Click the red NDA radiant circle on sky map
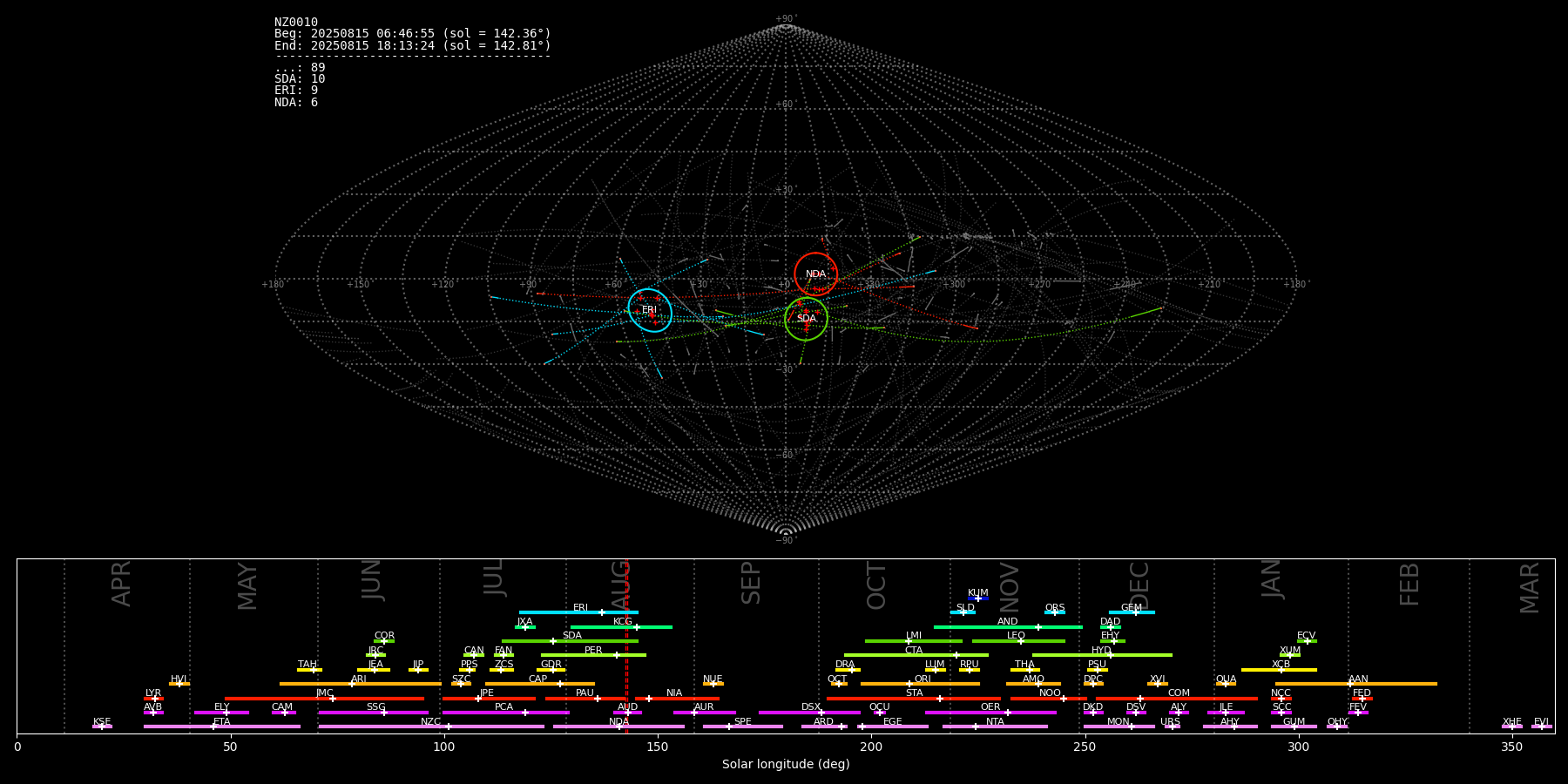1568x784 pixels. pos(815,274)
